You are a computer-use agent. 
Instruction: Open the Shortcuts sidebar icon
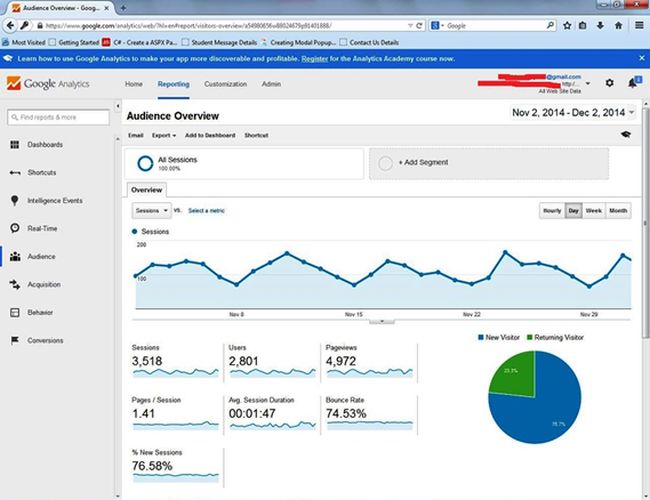point(15,173)
